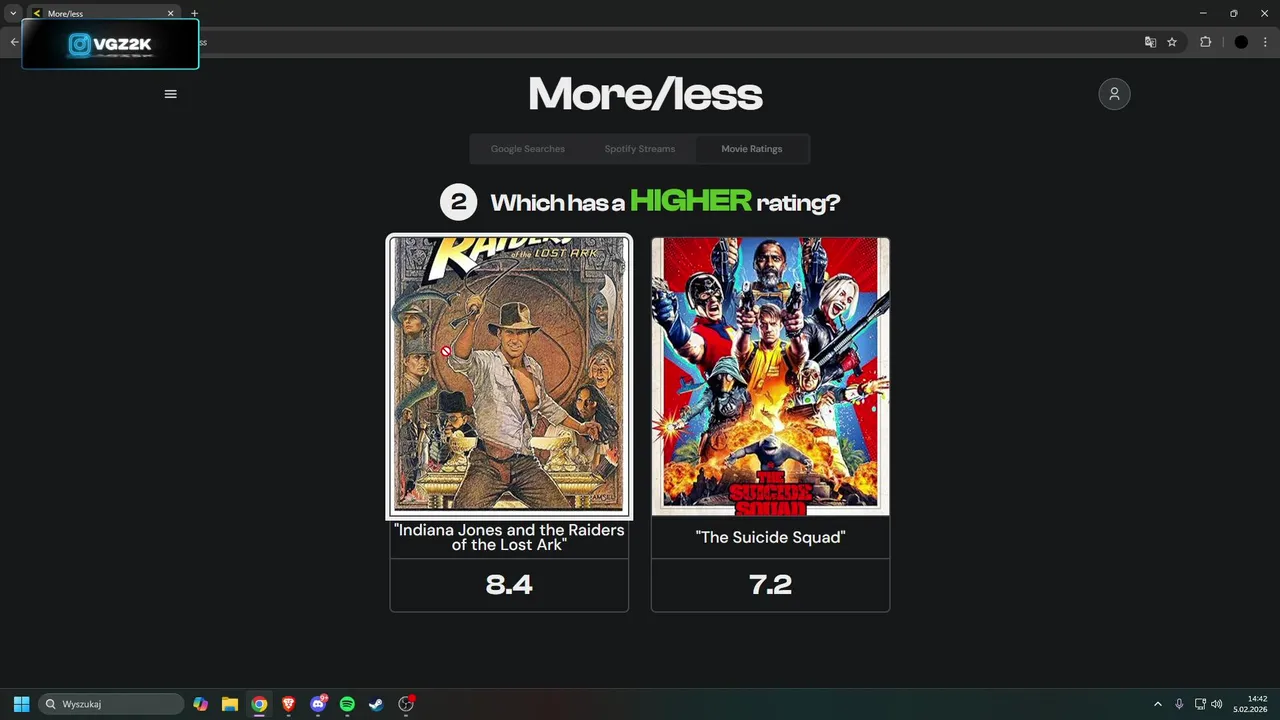Open the Windows Start menu
Image resolution: width=1280 pixels, height=720 pixels.
click(x=21, y=704)
